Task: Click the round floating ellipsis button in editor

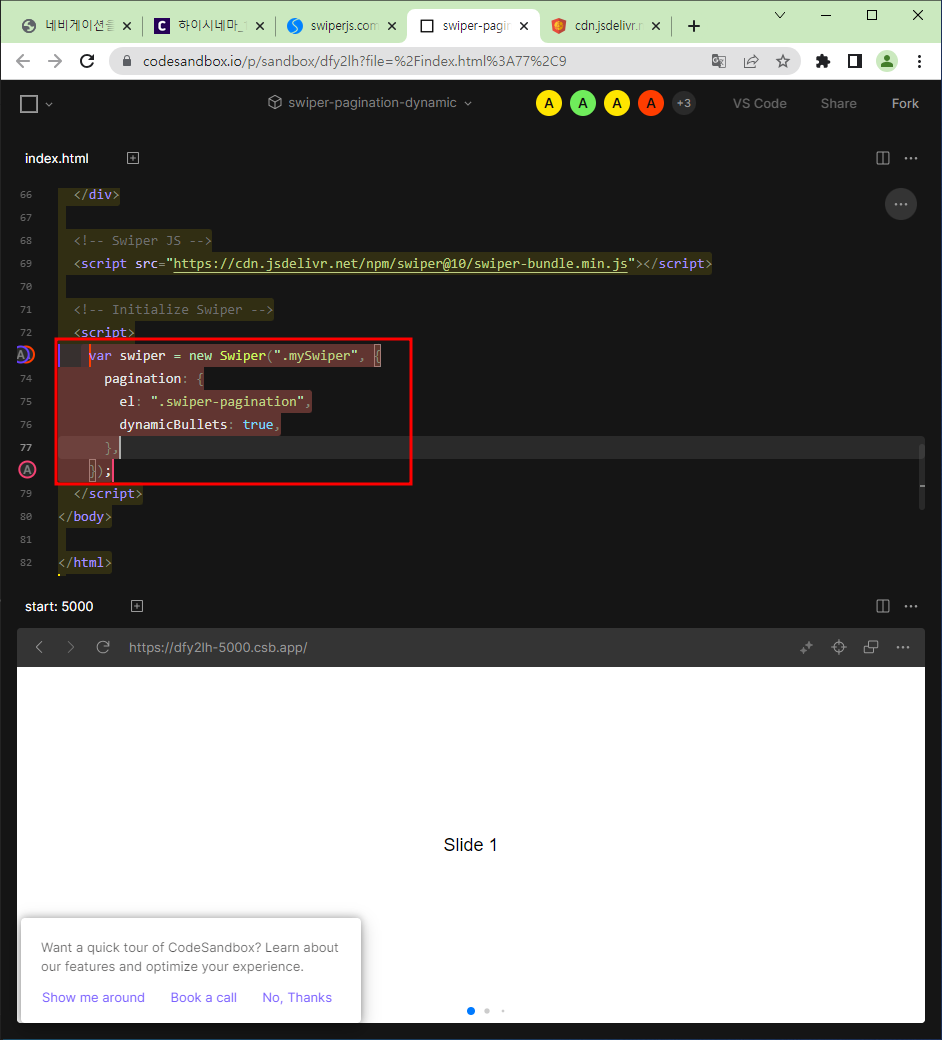Action: click(900, 204)
